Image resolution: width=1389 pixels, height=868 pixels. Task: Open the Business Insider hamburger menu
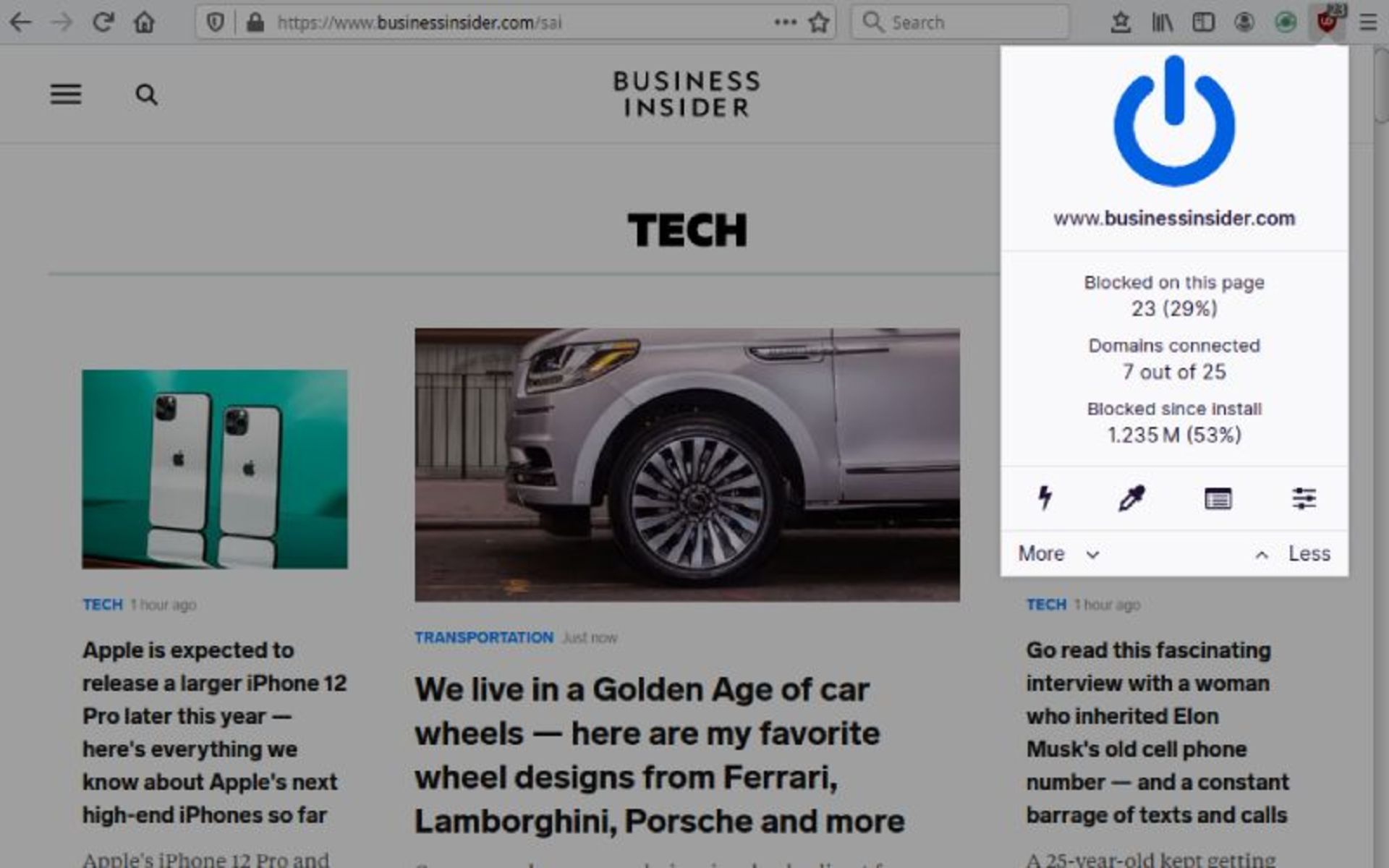[x=65, y=93]
